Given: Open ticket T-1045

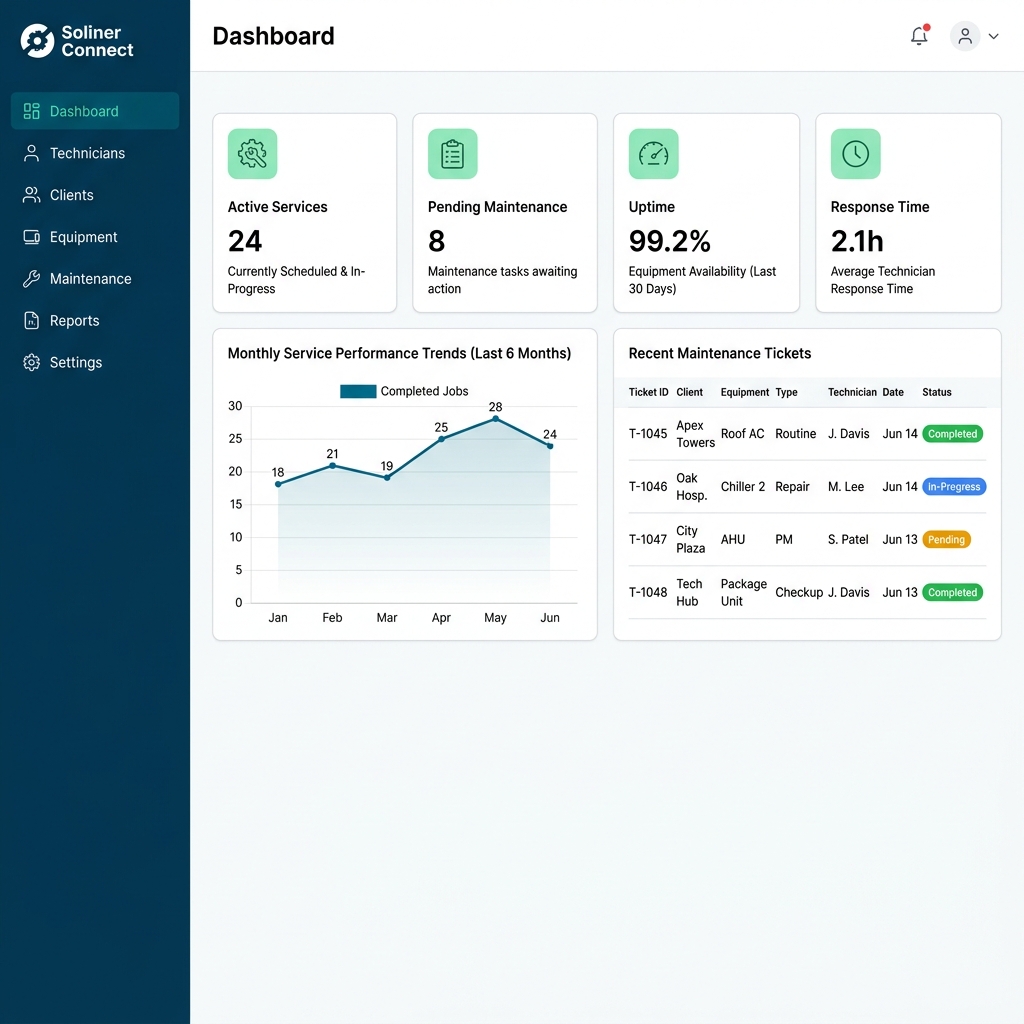Looking at the screenshot, I should pyautogui.click(x=648, y=434).
